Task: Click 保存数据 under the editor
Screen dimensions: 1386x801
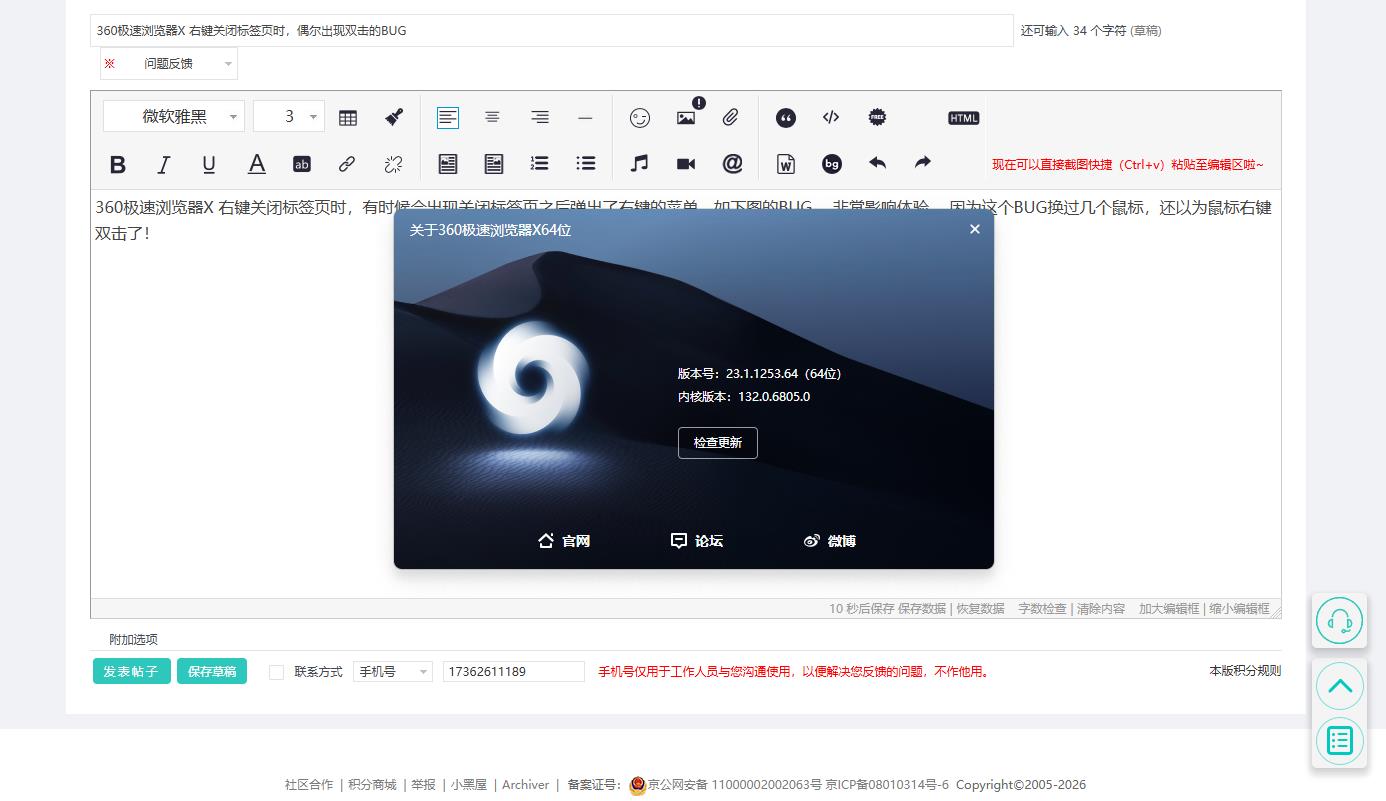Action: [922, 609]
